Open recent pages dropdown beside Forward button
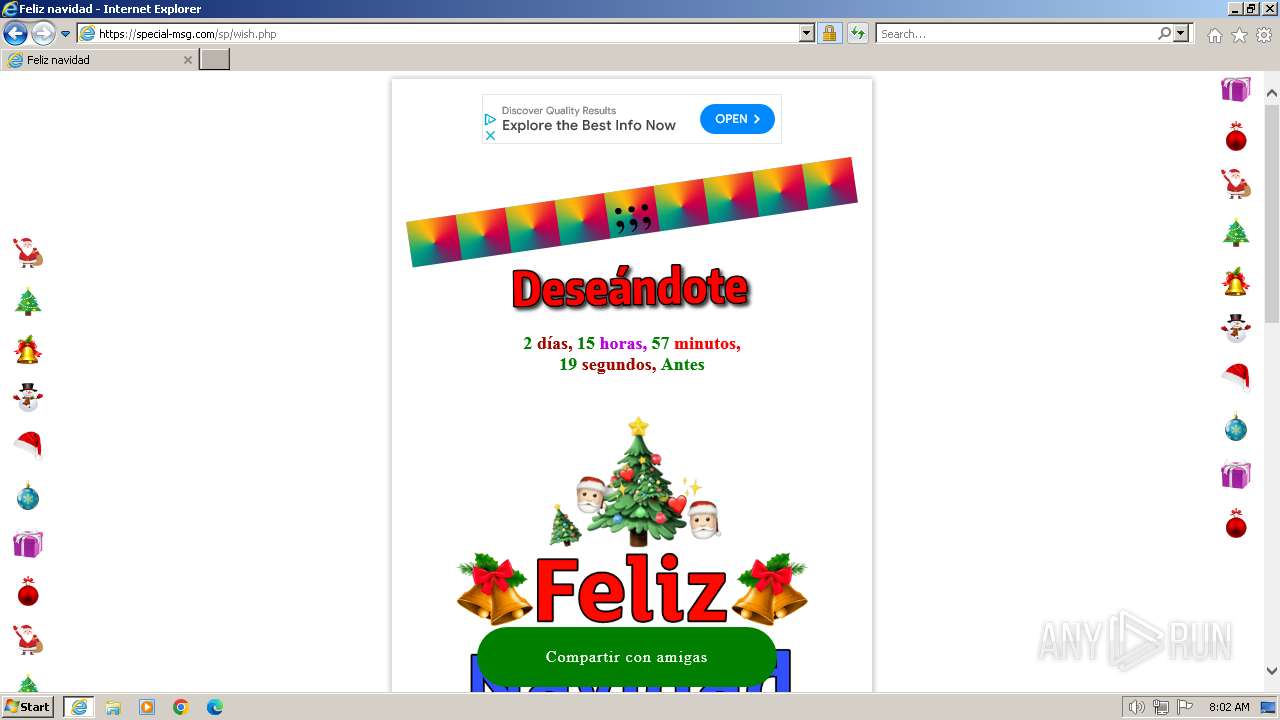The height and width of the screenshot is (720, 1280). (x=66, y=34)
